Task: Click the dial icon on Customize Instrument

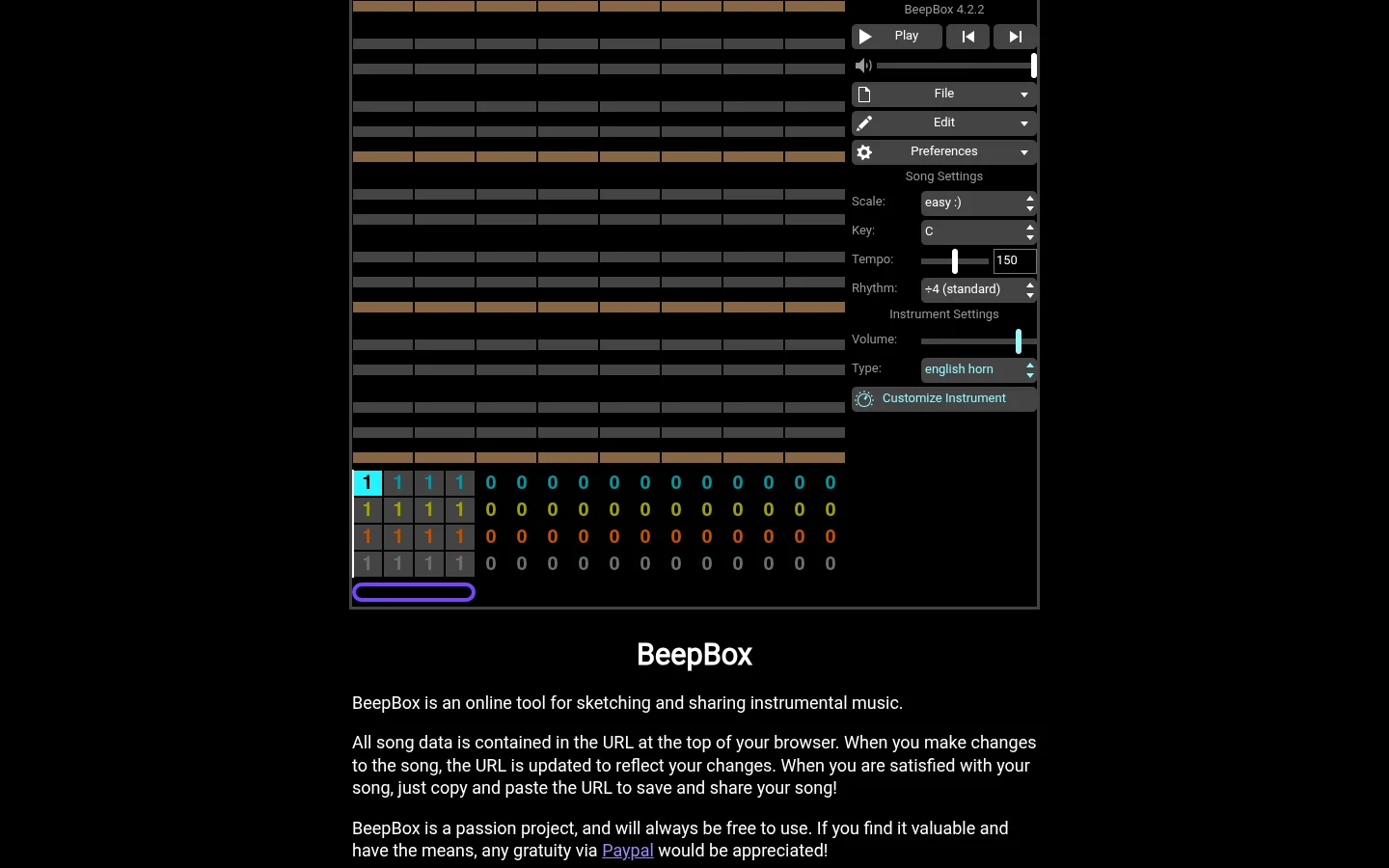Action: click(x=864, y=399)
